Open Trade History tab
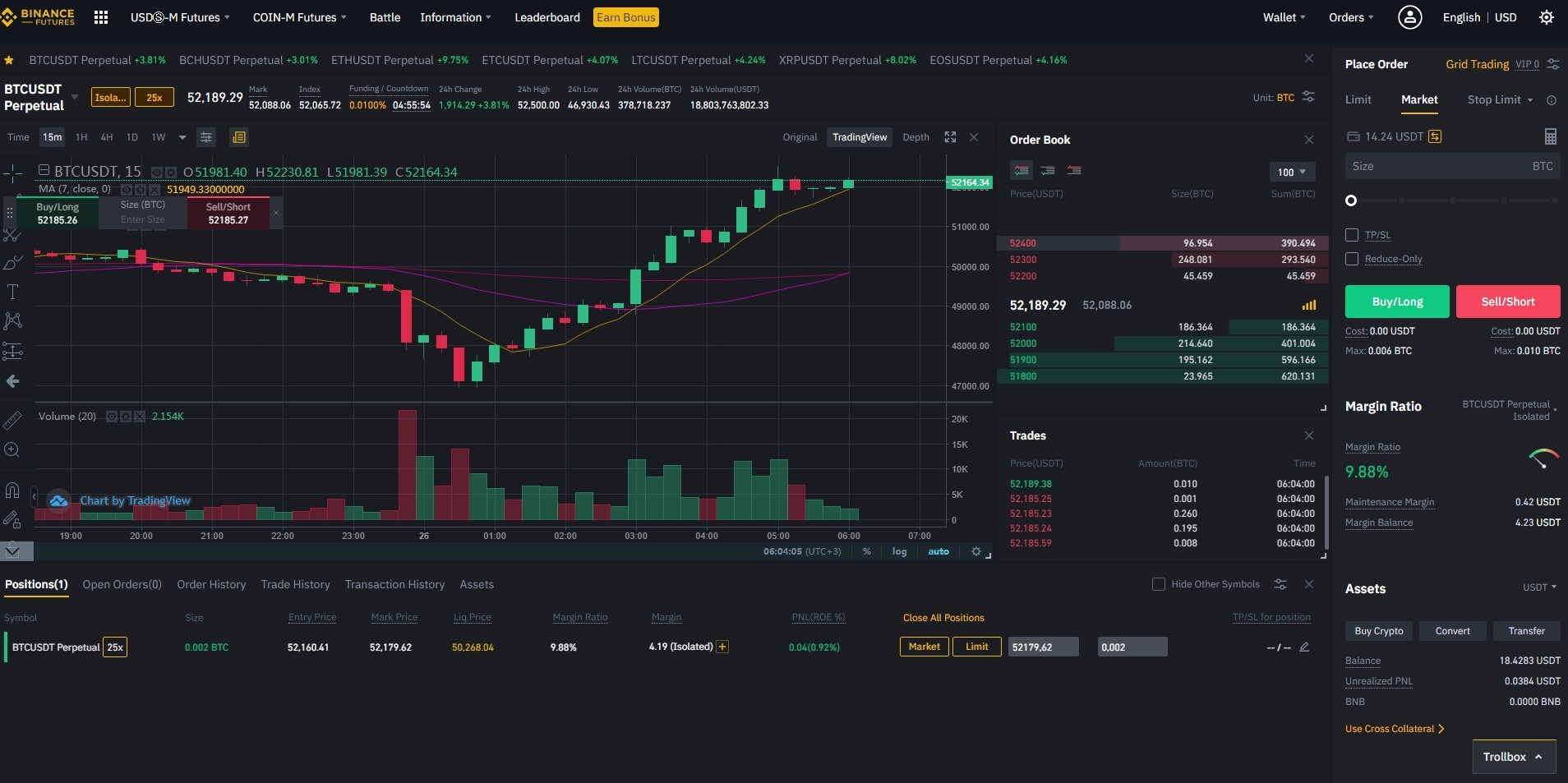This screenshot has height=783, width=1568. click(x=295, y=584)
